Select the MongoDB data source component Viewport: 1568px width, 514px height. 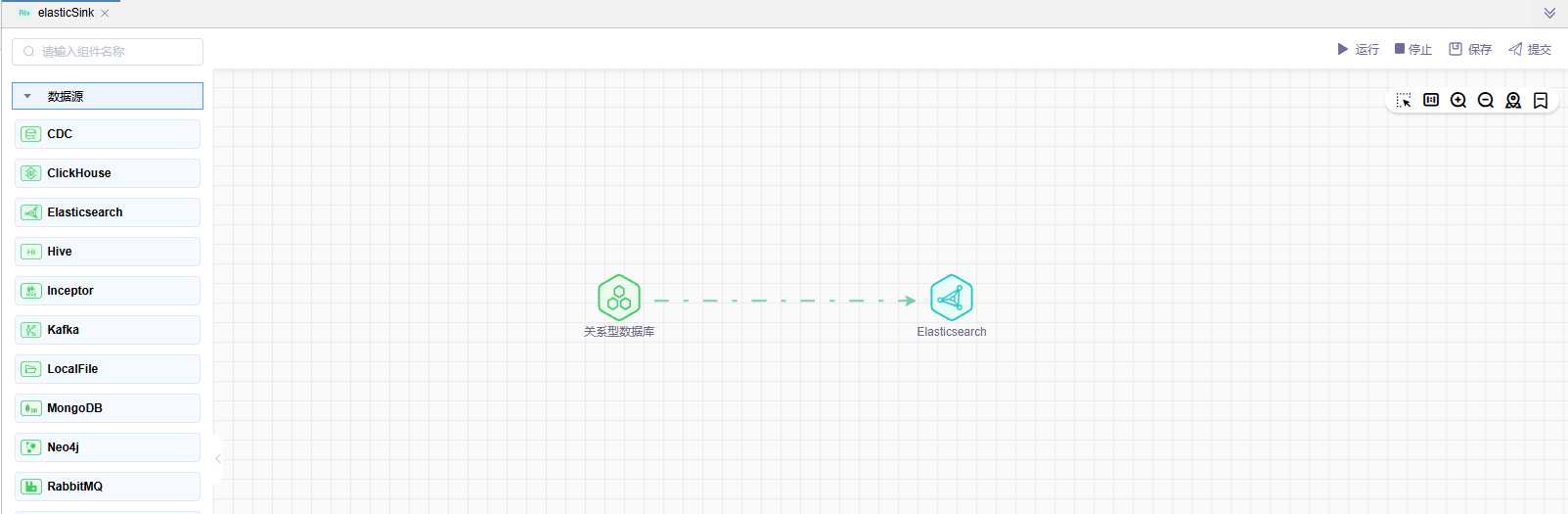pyautogui.click(x=108, y=408)
